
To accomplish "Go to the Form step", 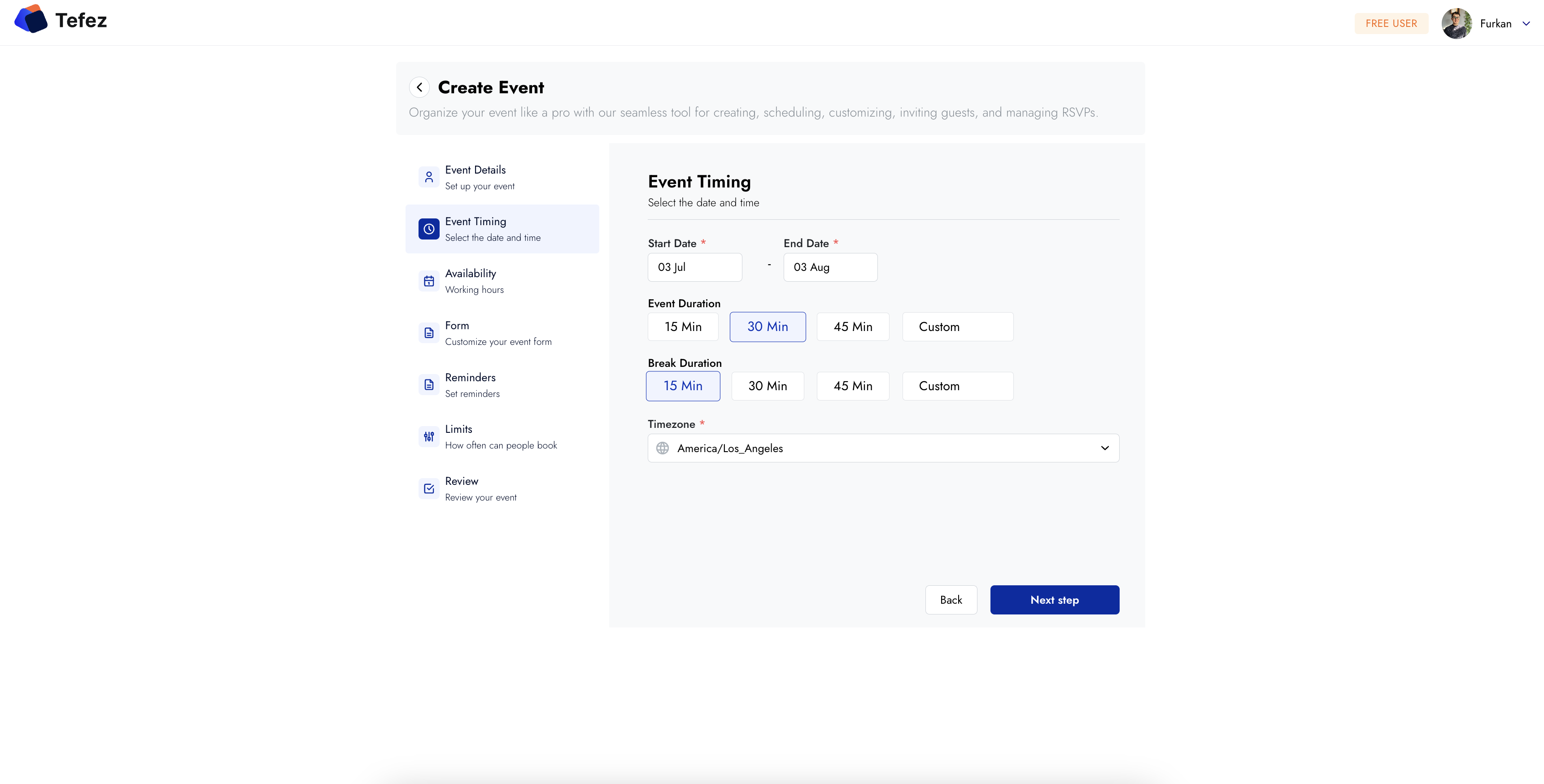I will point(502,333).
